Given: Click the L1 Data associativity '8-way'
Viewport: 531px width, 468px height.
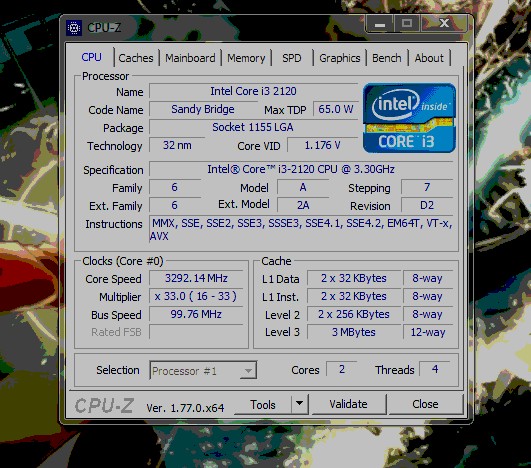Looking at the screenshot, I should [428, 278].
